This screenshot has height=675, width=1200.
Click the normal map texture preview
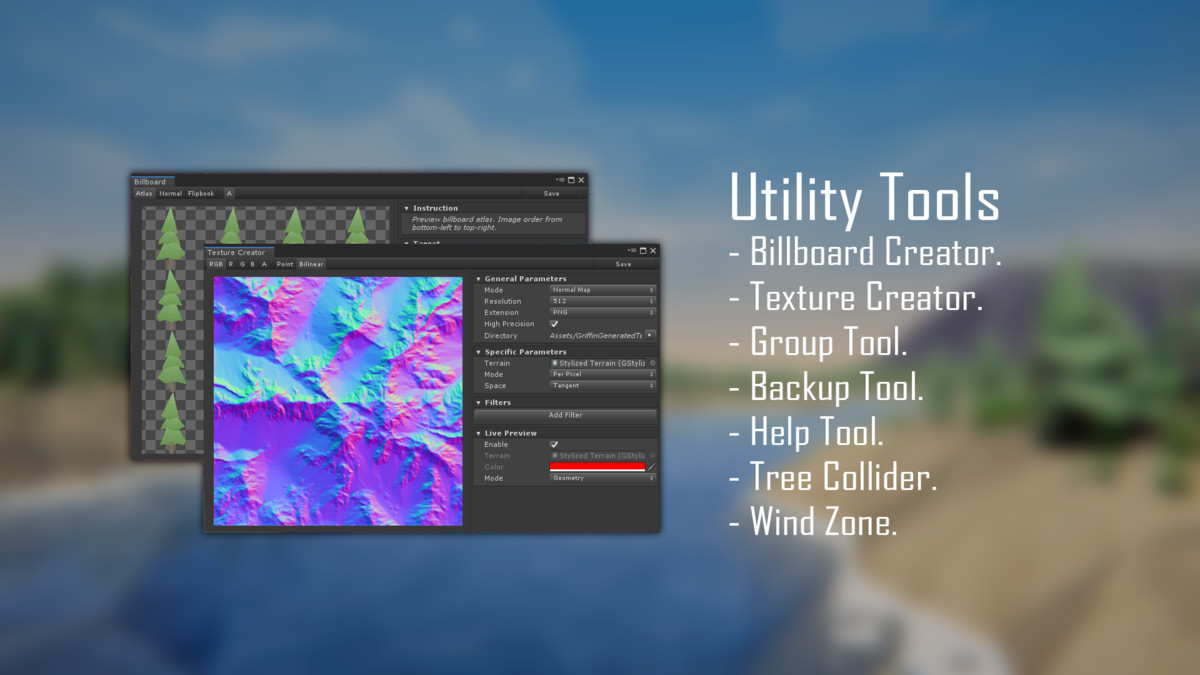coord(338,401)
